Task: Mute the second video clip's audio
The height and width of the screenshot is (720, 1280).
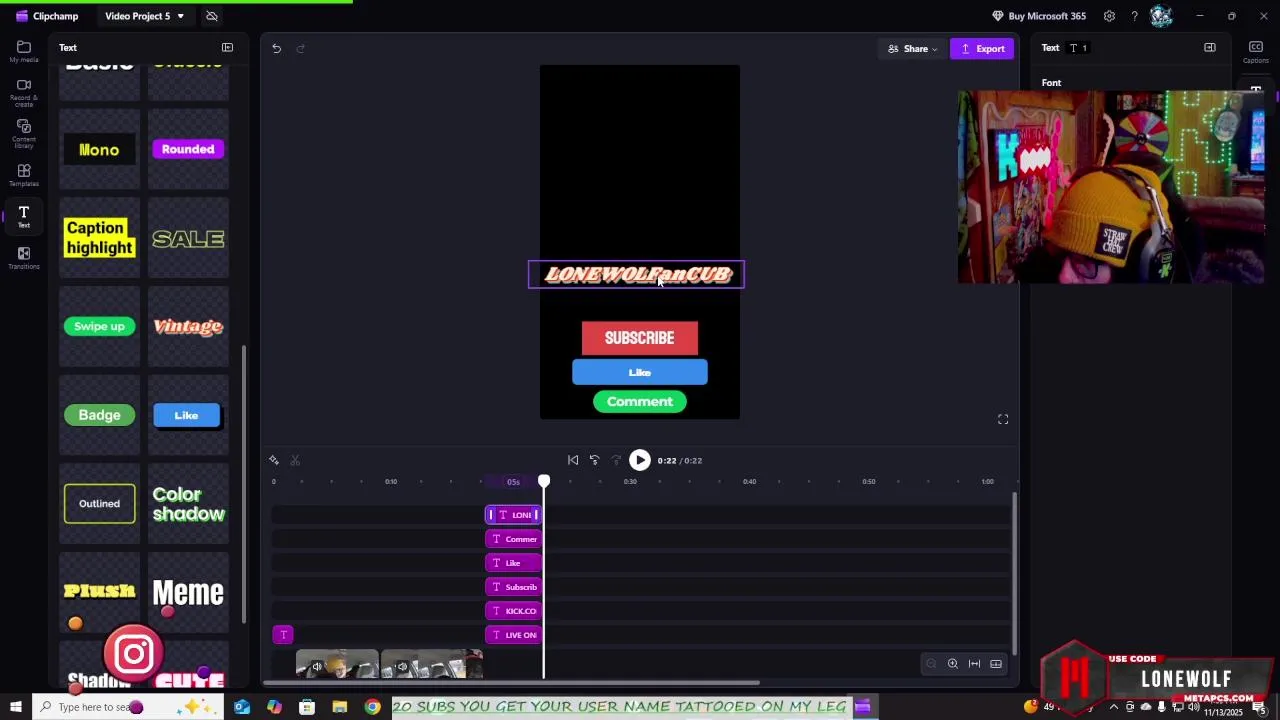Action: click(x=402, y=667)
